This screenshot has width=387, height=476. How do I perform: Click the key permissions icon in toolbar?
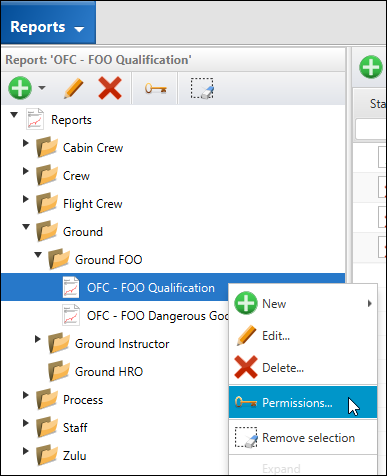pos(156,89)
